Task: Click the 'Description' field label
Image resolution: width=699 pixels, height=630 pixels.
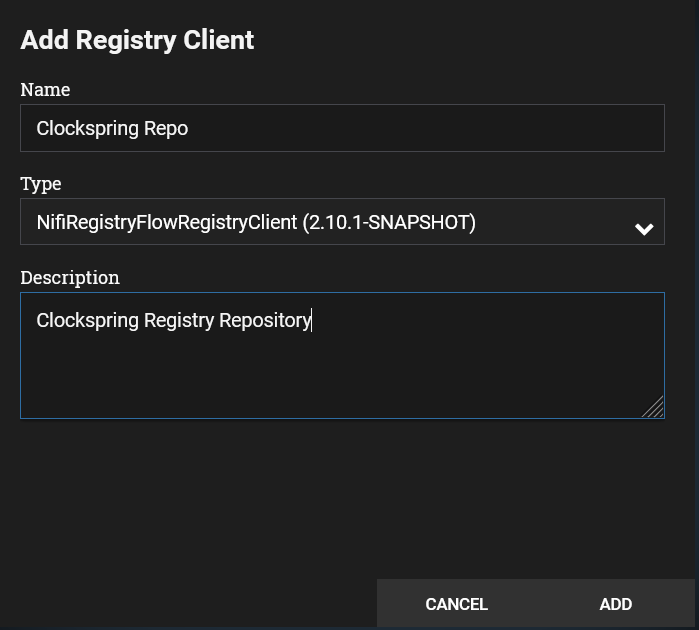Action: [70, 278]
